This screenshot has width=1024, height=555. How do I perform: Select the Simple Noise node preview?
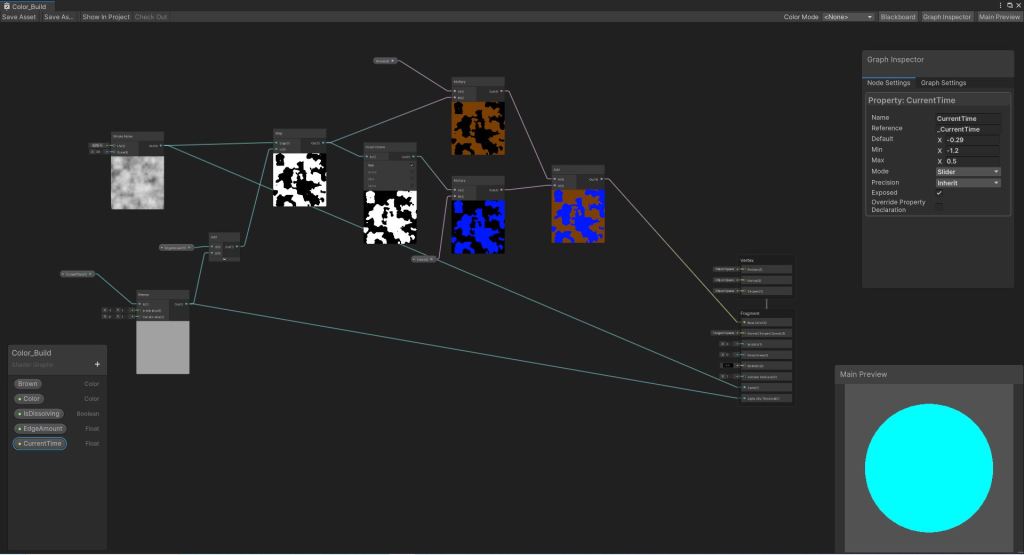(x=137, y=183)
